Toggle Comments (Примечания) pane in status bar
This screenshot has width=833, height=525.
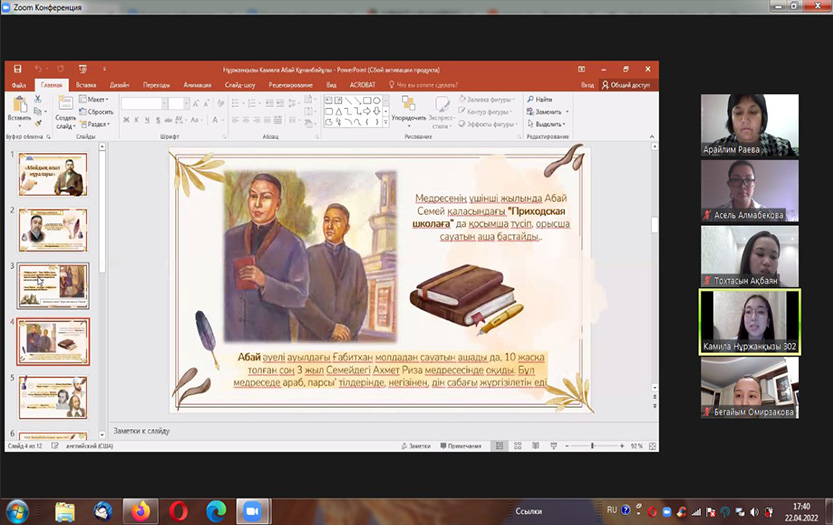click(x=460, y=446)
